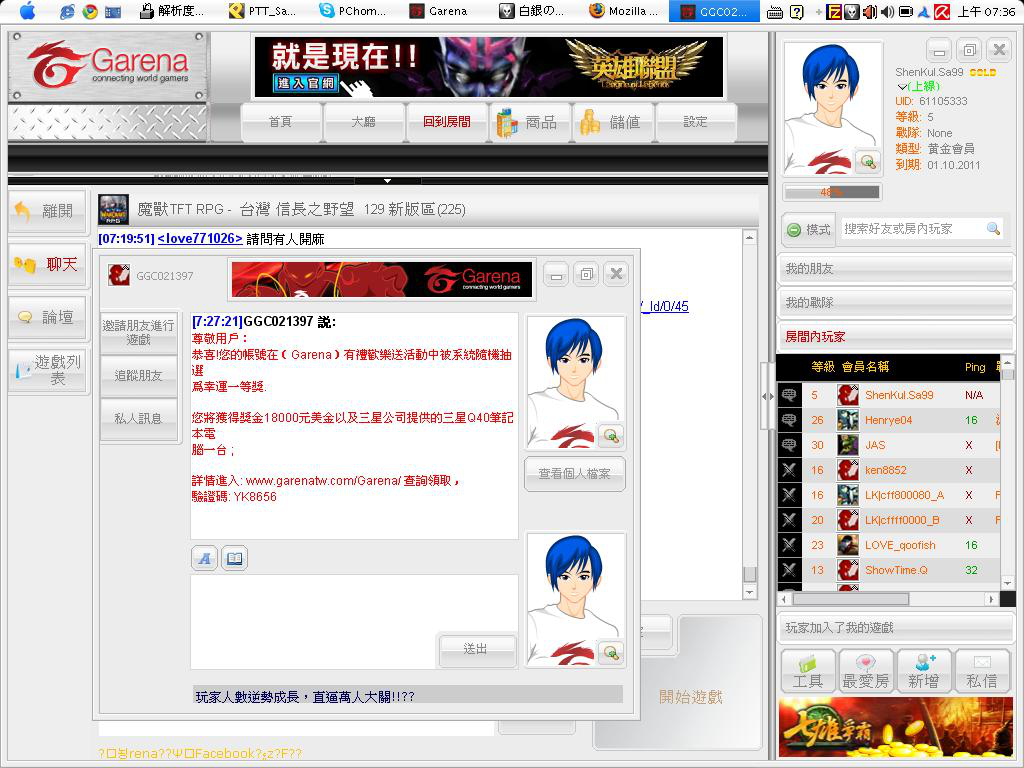Click the scrolling news ticker text
Viewport: 1024px width, 768px height.
[305, 697]
